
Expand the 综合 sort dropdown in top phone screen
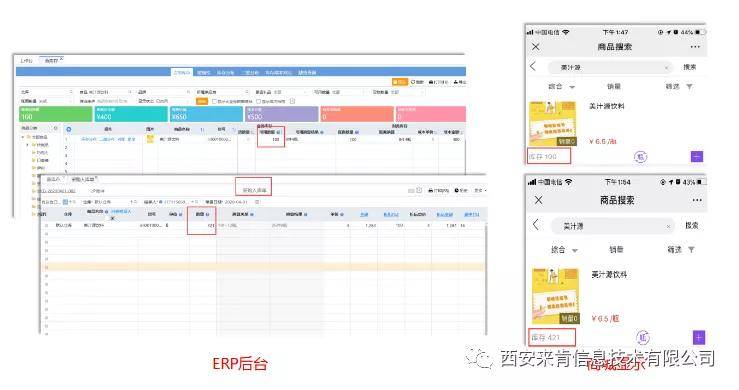[561, 87]
